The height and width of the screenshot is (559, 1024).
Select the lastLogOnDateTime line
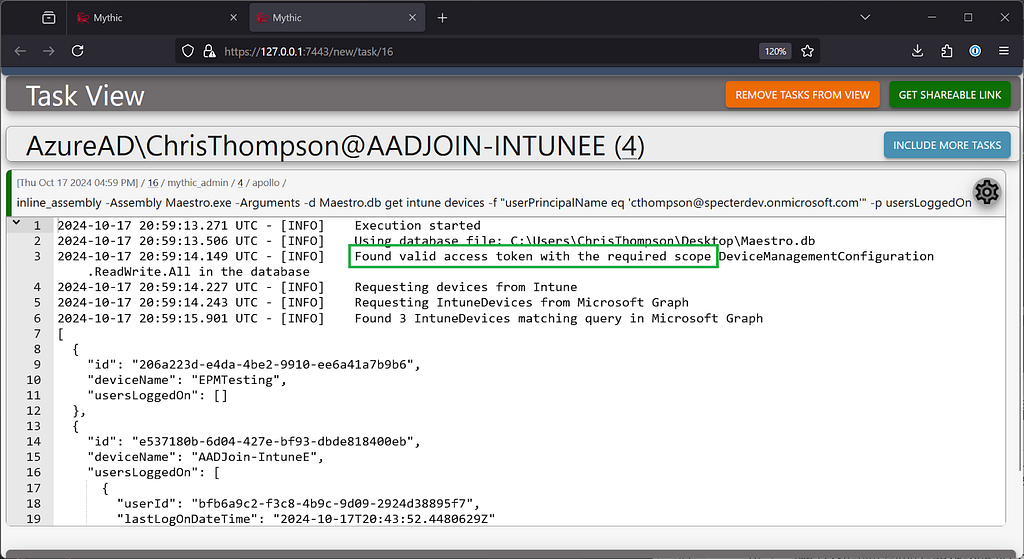coord(306,519)
